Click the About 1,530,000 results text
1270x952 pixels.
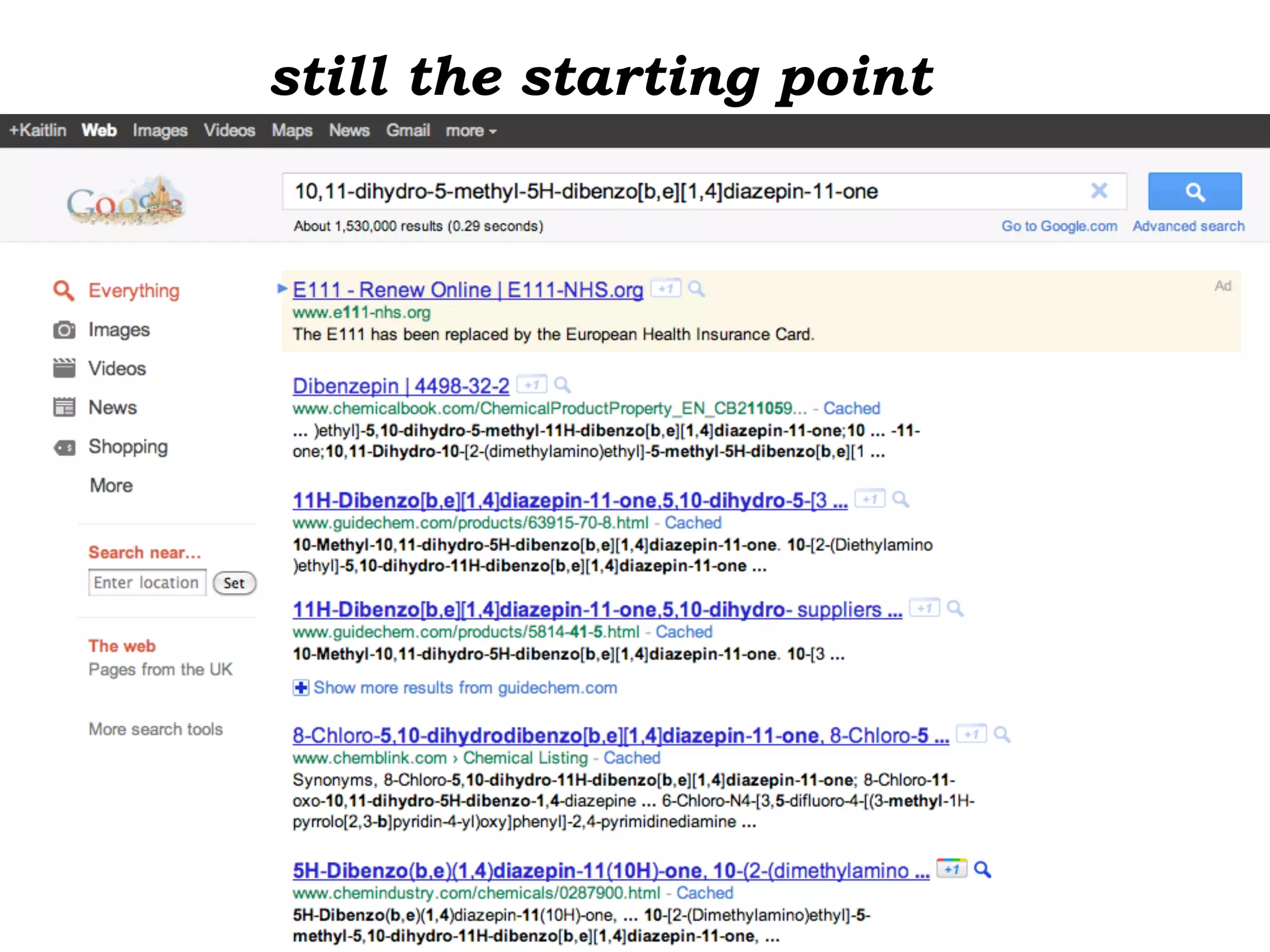(x=419, y=226)
